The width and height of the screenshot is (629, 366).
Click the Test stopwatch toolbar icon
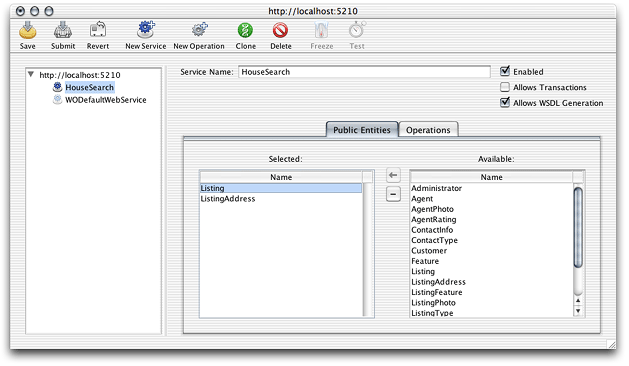(357, 30)
